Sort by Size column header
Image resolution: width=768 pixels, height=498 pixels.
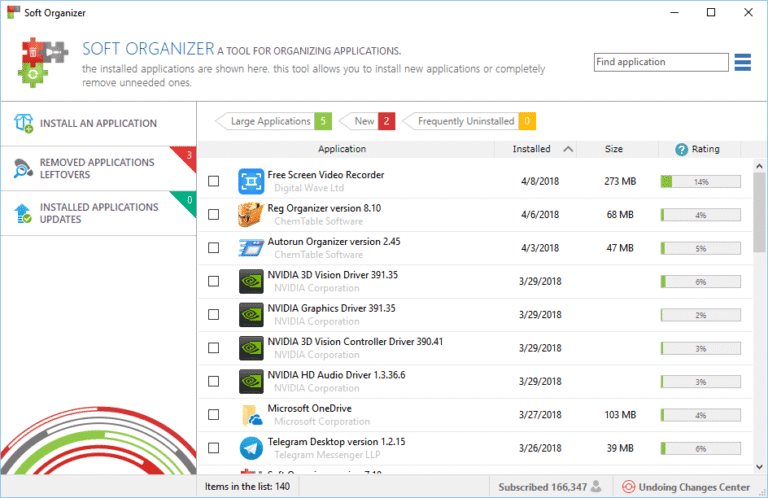pos(617,149)
